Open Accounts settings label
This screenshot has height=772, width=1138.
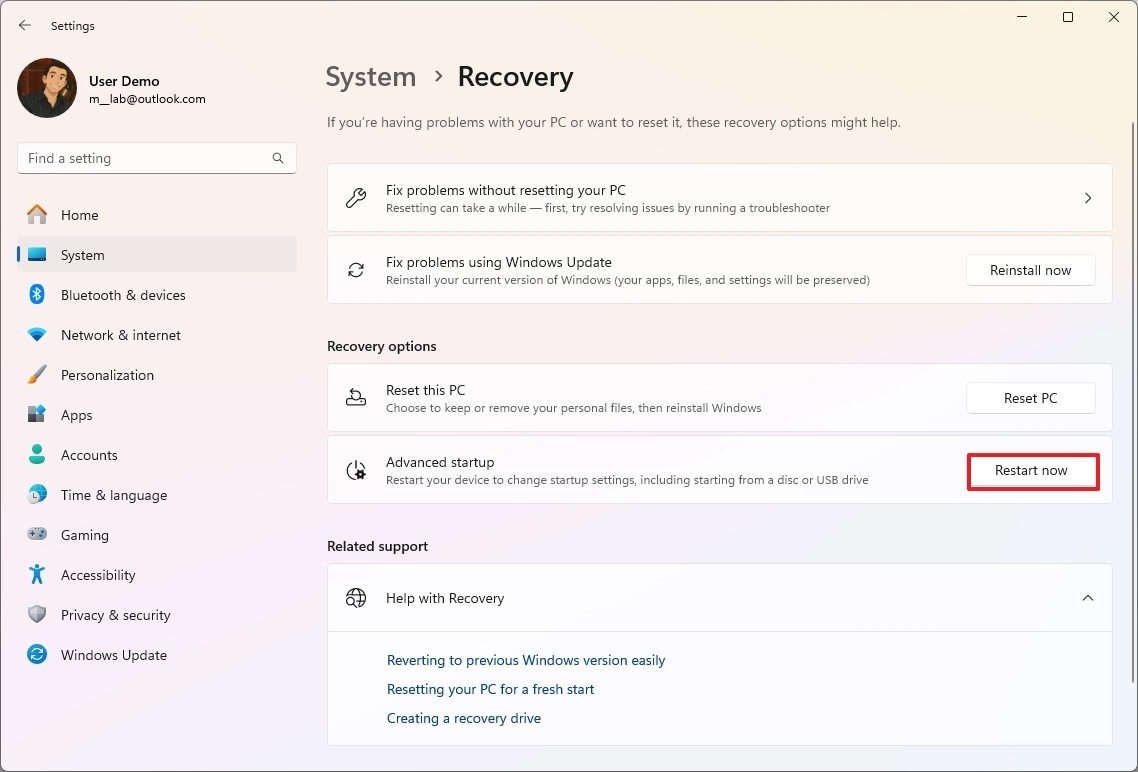click(89, 455)
